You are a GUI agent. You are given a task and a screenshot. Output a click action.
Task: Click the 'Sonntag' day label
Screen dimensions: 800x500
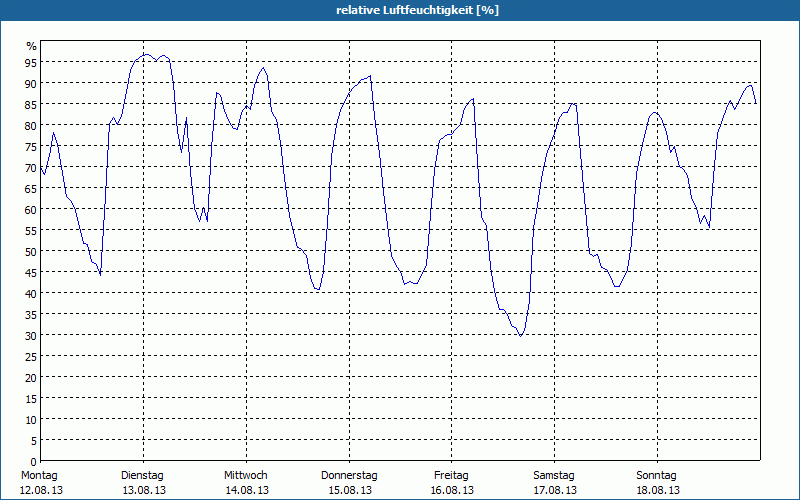657,476
